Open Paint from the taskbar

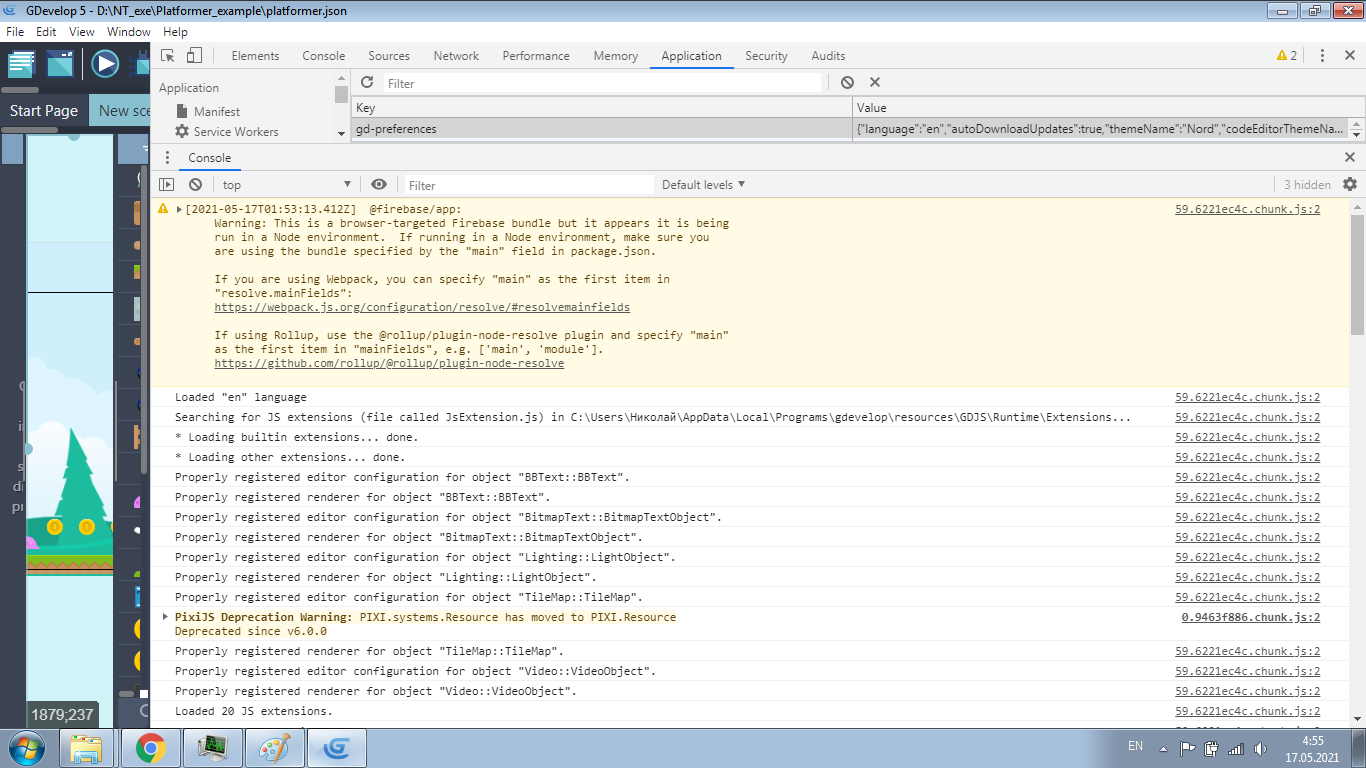click(x=274, y=748)
